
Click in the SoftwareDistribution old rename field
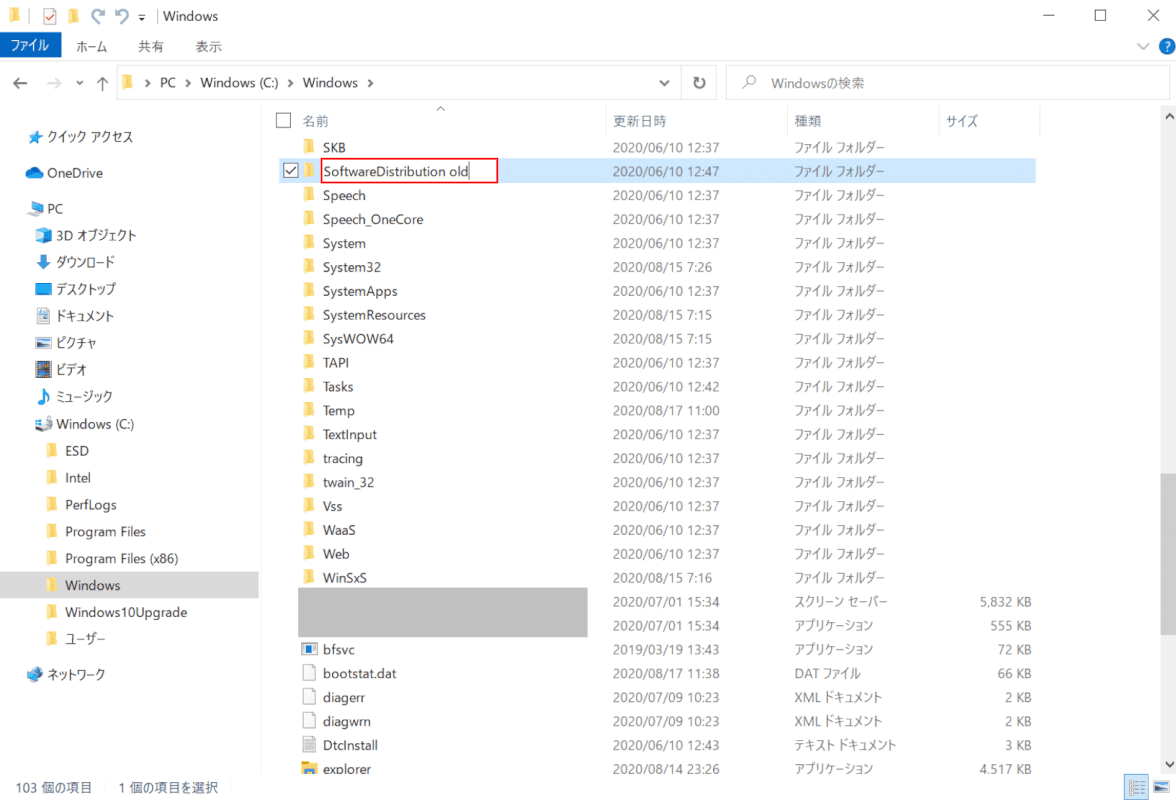pos(410,171)
